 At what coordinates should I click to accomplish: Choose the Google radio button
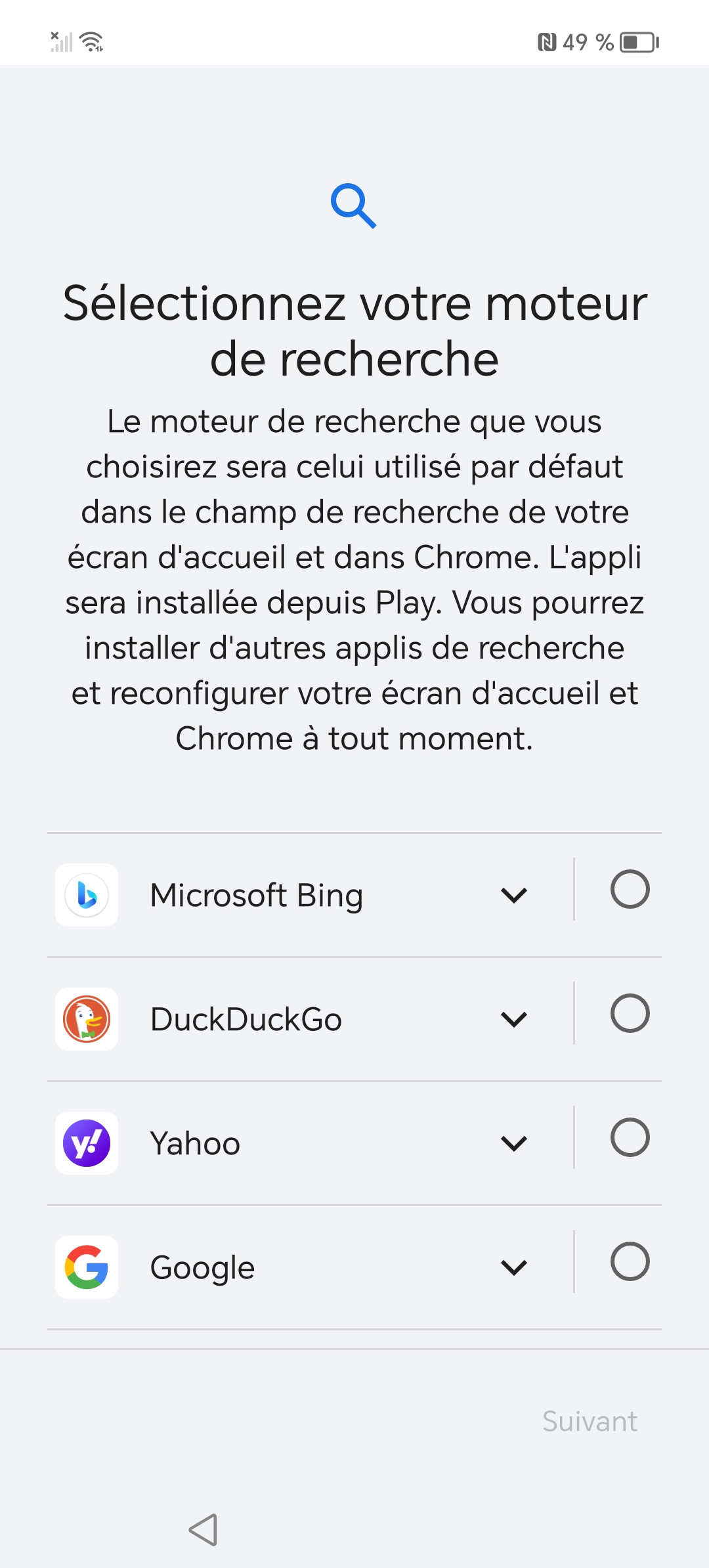pyautogui.click(x=630, y=1261)
